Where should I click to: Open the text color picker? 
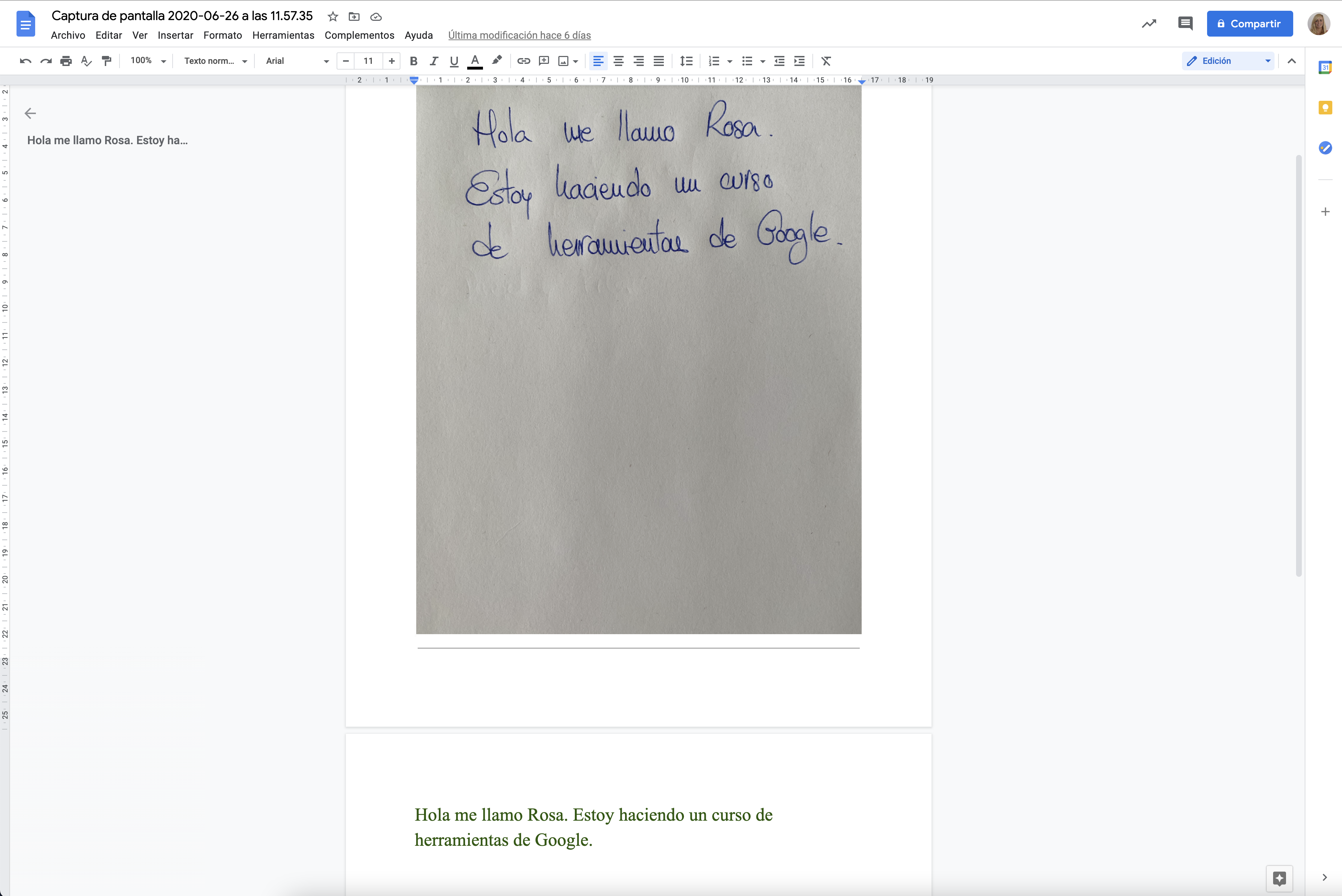tap(474, 61)
